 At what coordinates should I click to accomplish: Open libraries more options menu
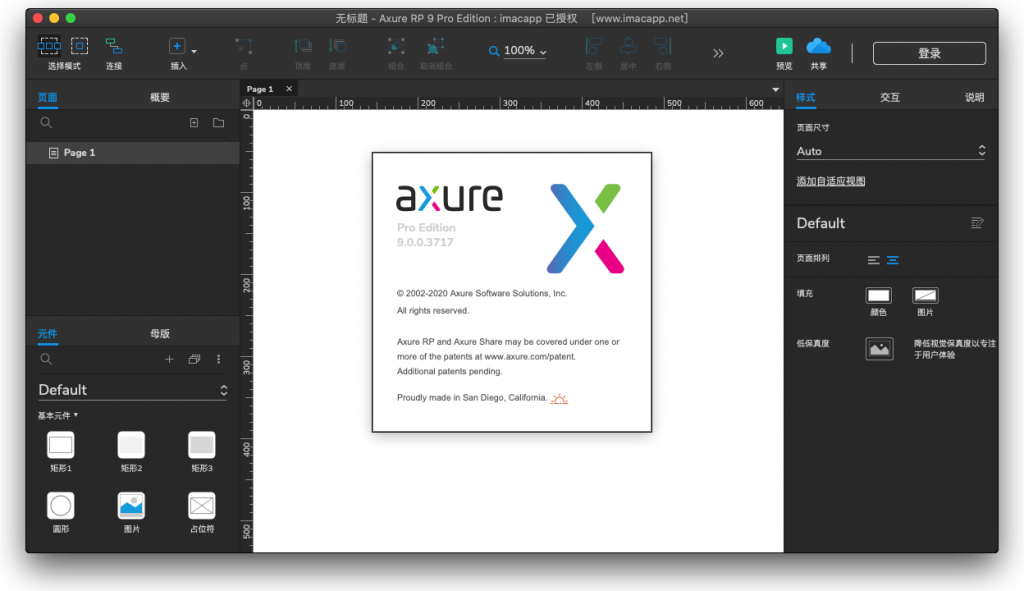(219, 359)
